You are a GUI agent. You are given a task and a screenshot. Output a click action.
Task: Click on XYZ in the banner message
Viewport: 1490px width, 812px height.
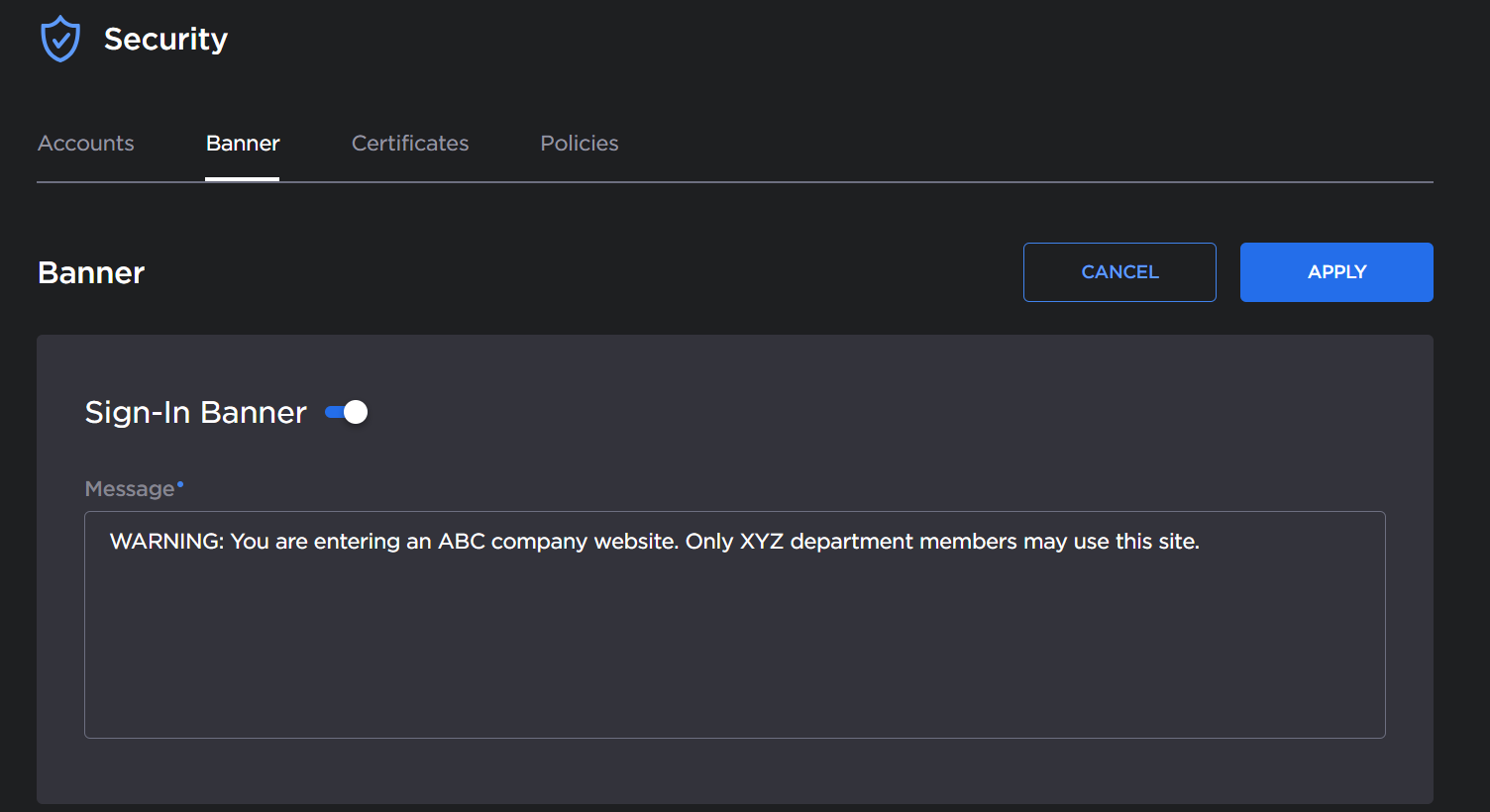coord(761,542)
